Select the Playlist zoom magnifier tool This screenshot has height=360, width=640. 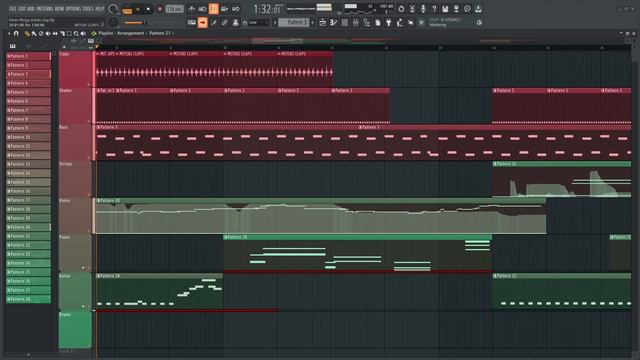coord(76,33)
